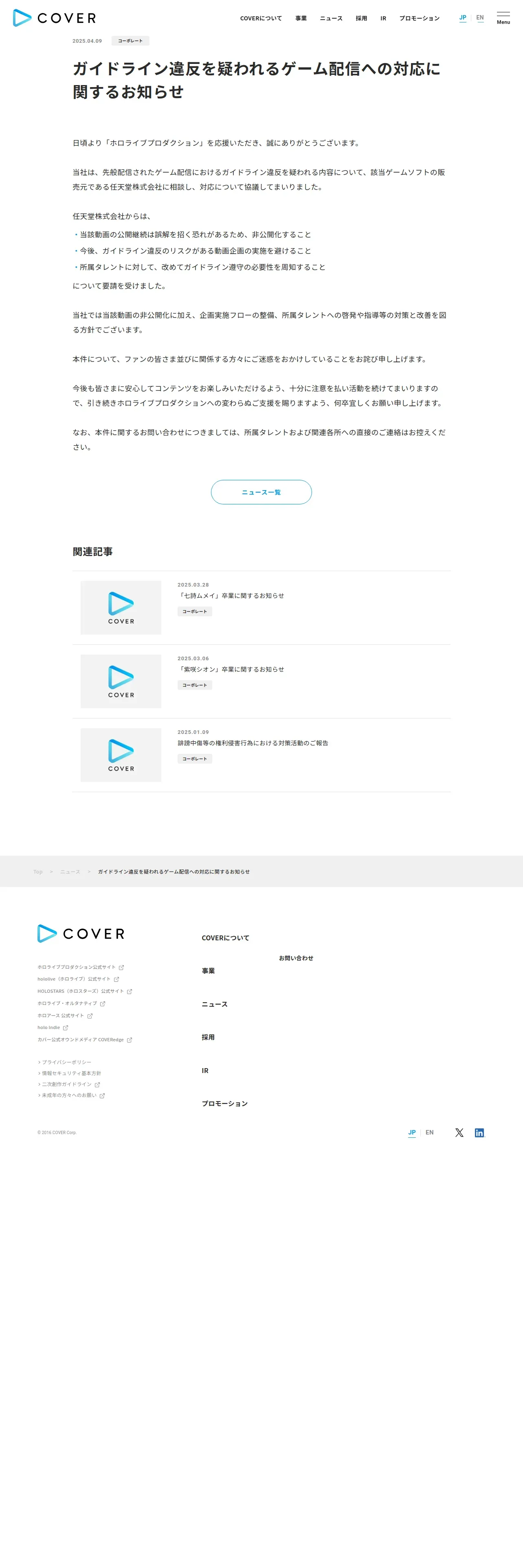This screenshot has height=1568, width=523.
Task: Click the ニュース一覧 button
Action: pos(261,492)
